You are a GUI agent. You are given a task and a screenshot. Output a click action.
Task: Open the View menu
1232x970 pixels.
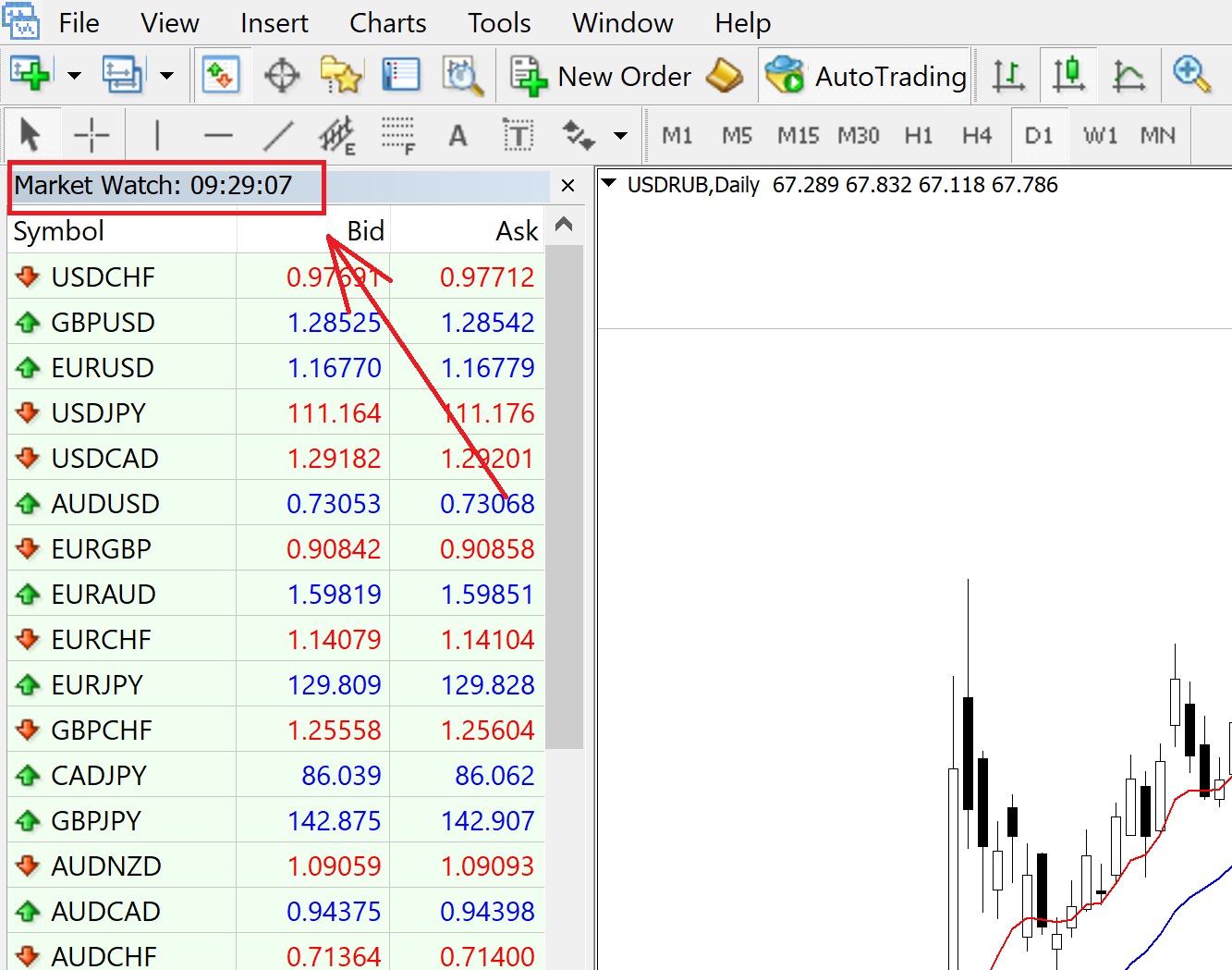[170, 22]
